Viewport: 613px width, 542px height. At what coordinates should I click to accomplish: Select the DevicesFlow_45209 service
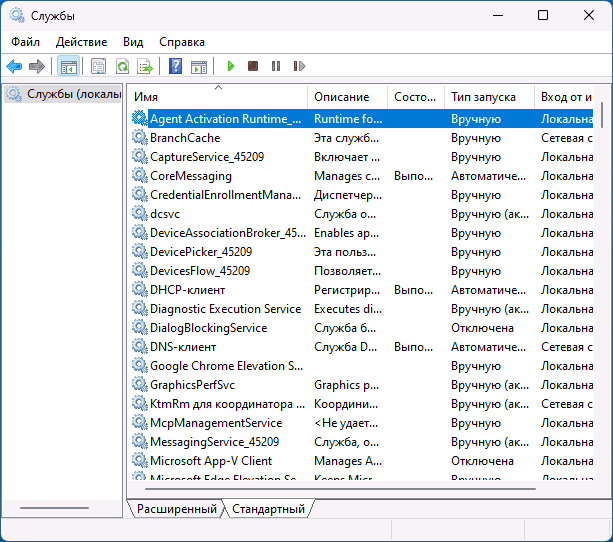coord(200,271)
